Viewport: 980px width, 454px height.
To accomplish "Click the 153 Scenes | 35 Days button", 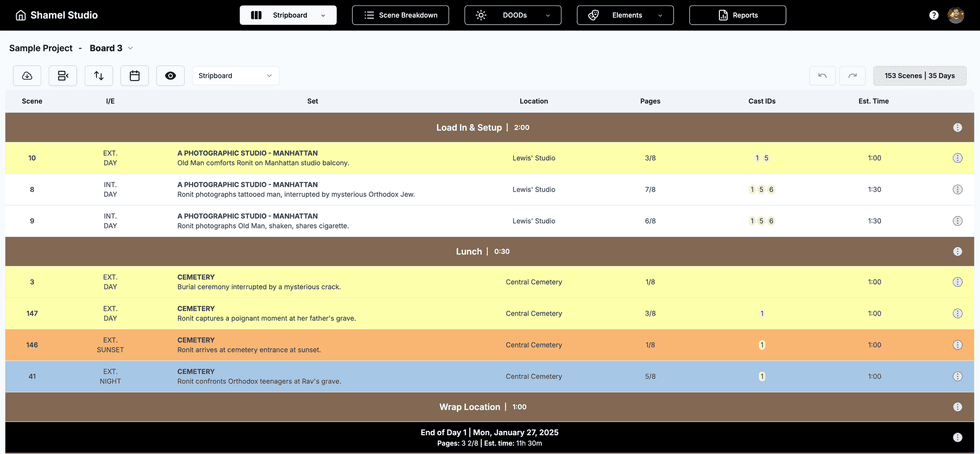I will (x=919, y=76).
